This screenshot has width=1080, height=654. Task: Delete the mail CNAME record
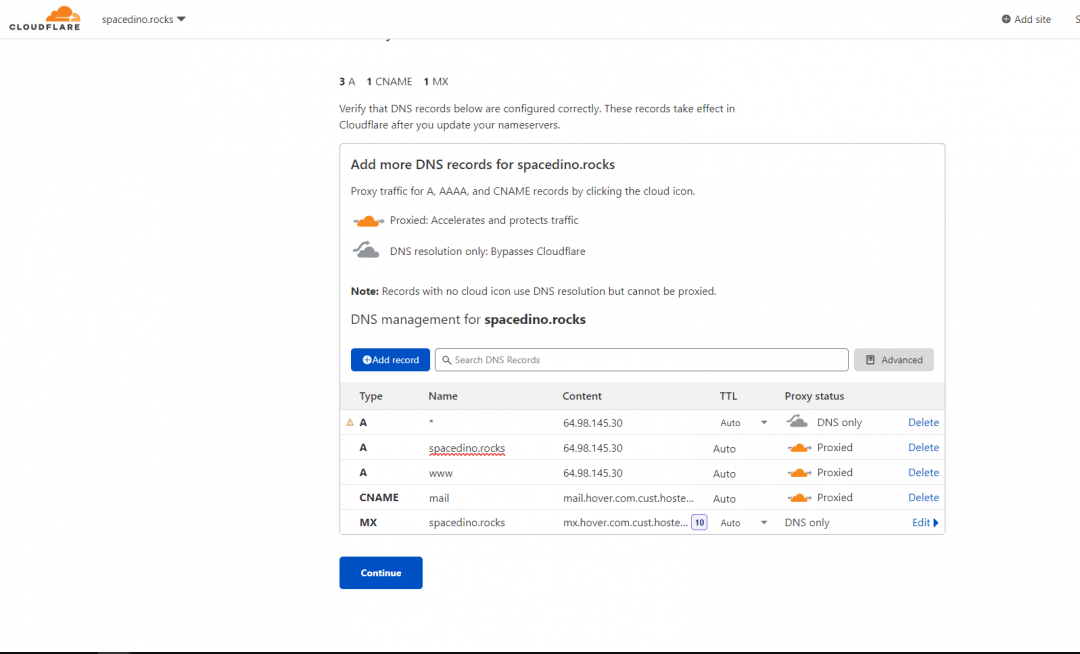(x=922, y=497)
